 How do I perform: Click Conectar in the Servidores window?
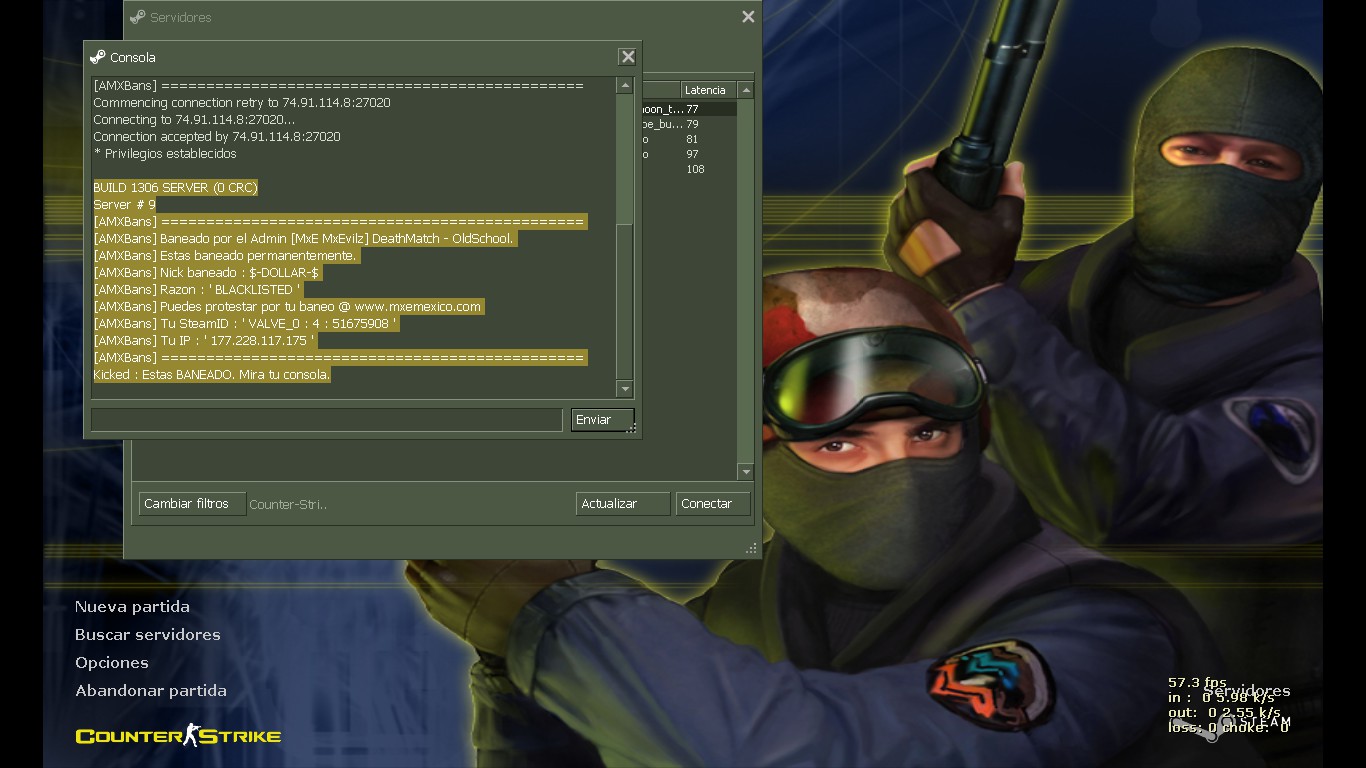point(713,504)
